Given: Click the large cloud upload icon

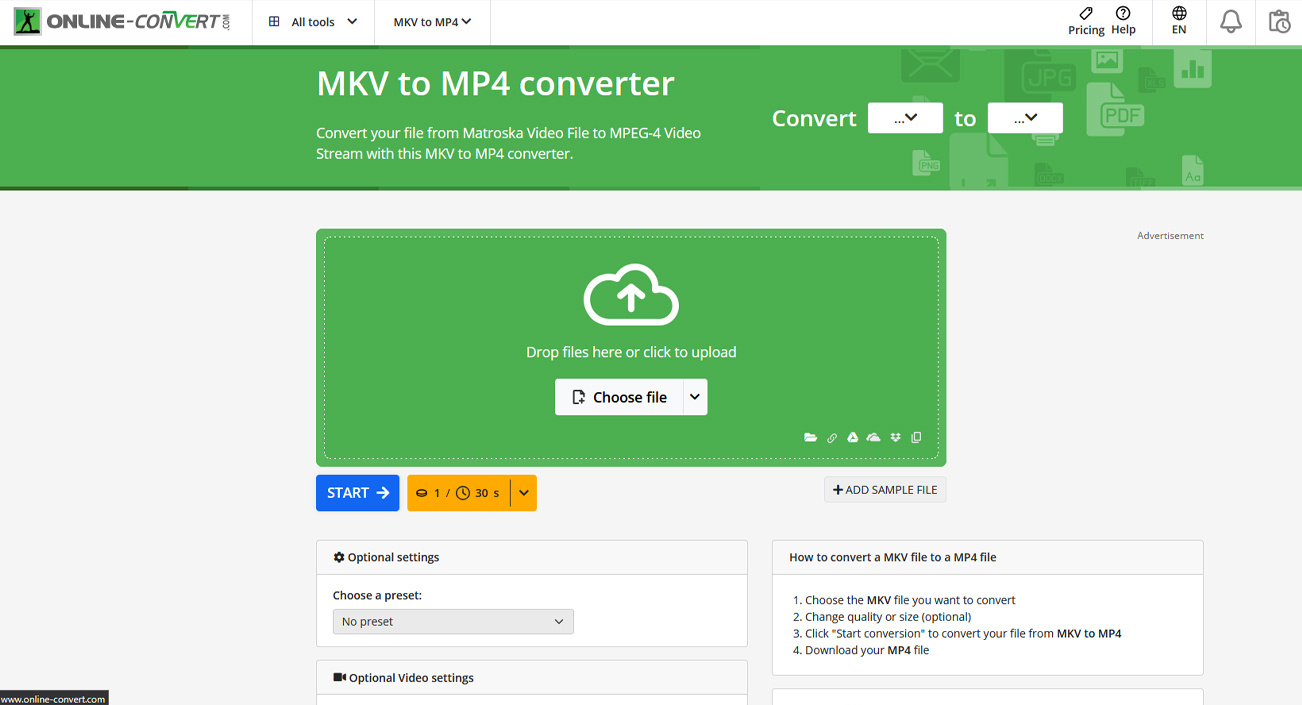Looking at the screenshot, I should 631,295.
